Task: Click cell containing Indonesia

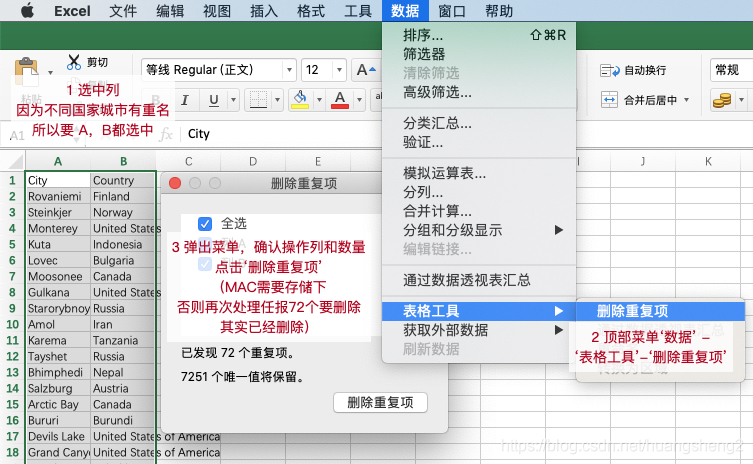Action: [x=123, y=244]
